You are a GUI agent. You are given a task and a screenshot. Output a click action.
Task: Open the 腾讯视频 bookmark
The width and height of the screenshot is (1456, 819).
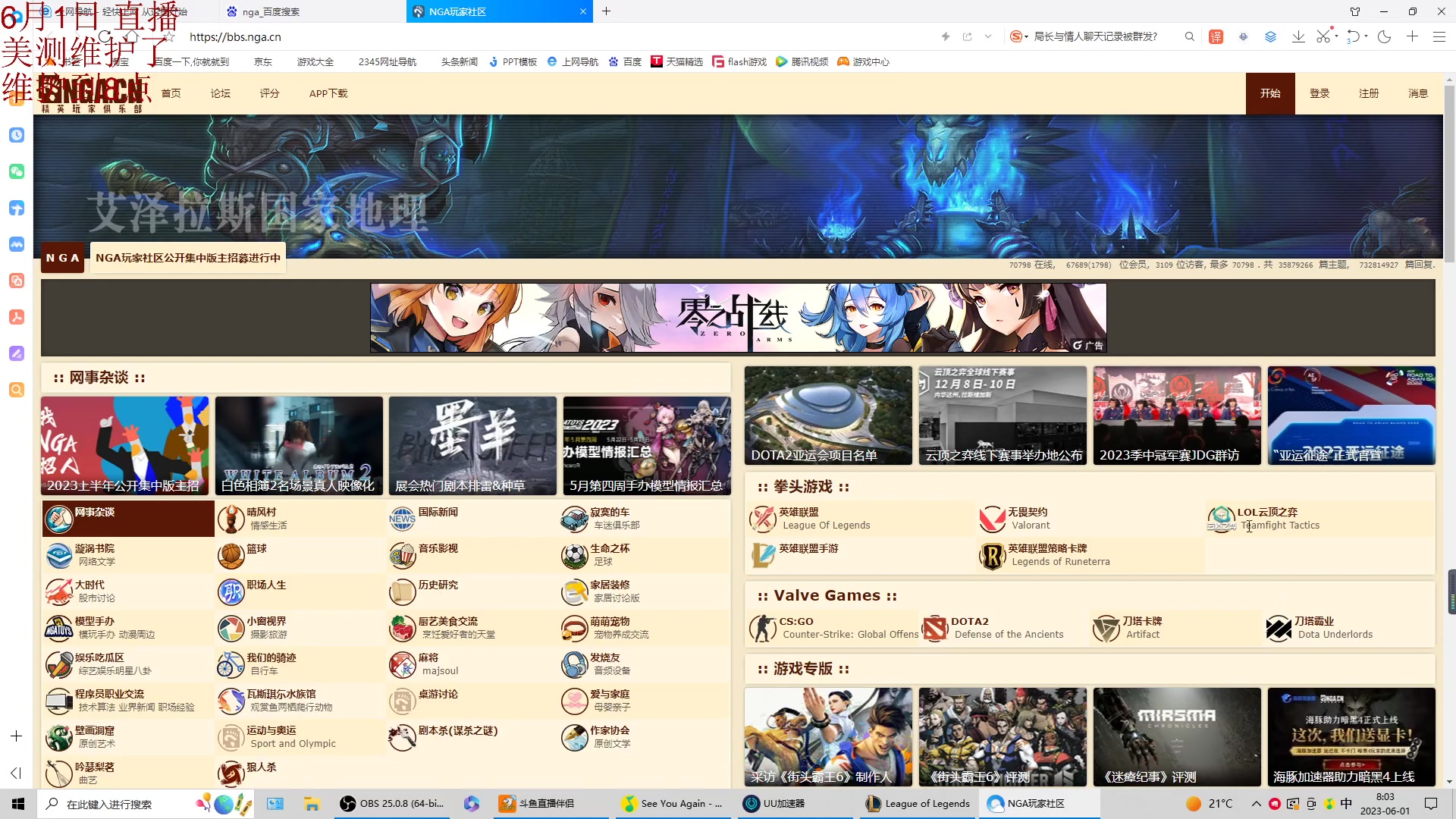[802, 61]
